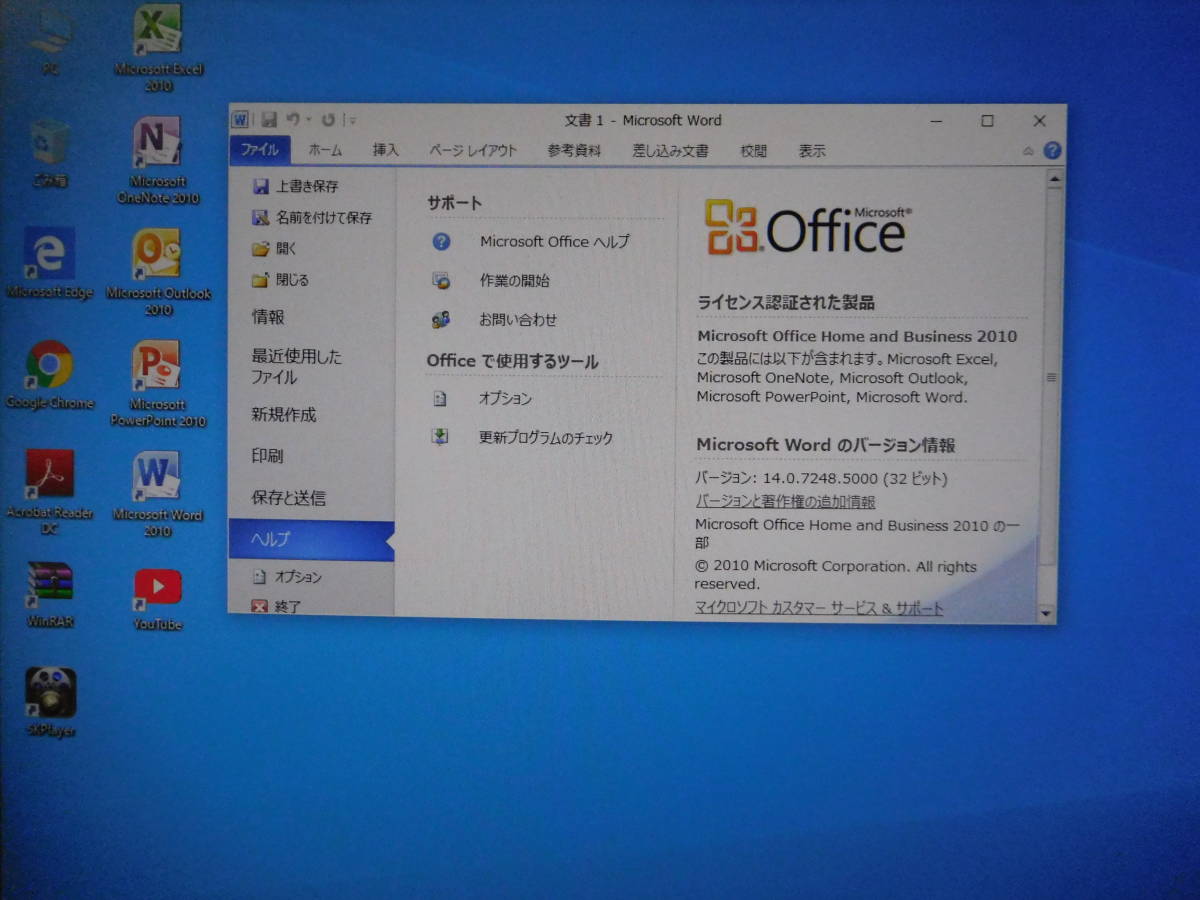Click the vertical scrollbar thumb in Help pane

tap(1050, 377)
